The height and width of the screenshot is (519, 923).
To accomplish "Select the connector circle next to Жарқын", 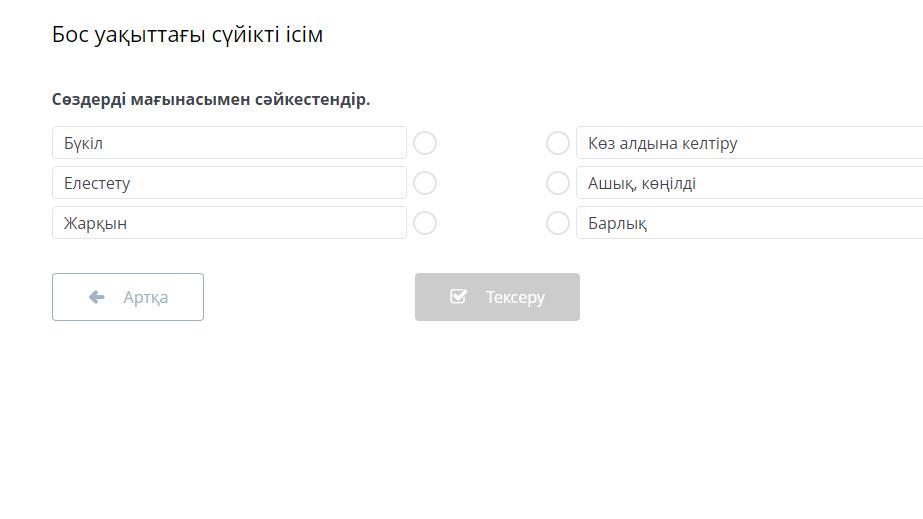I will click(x=425, y=223).
